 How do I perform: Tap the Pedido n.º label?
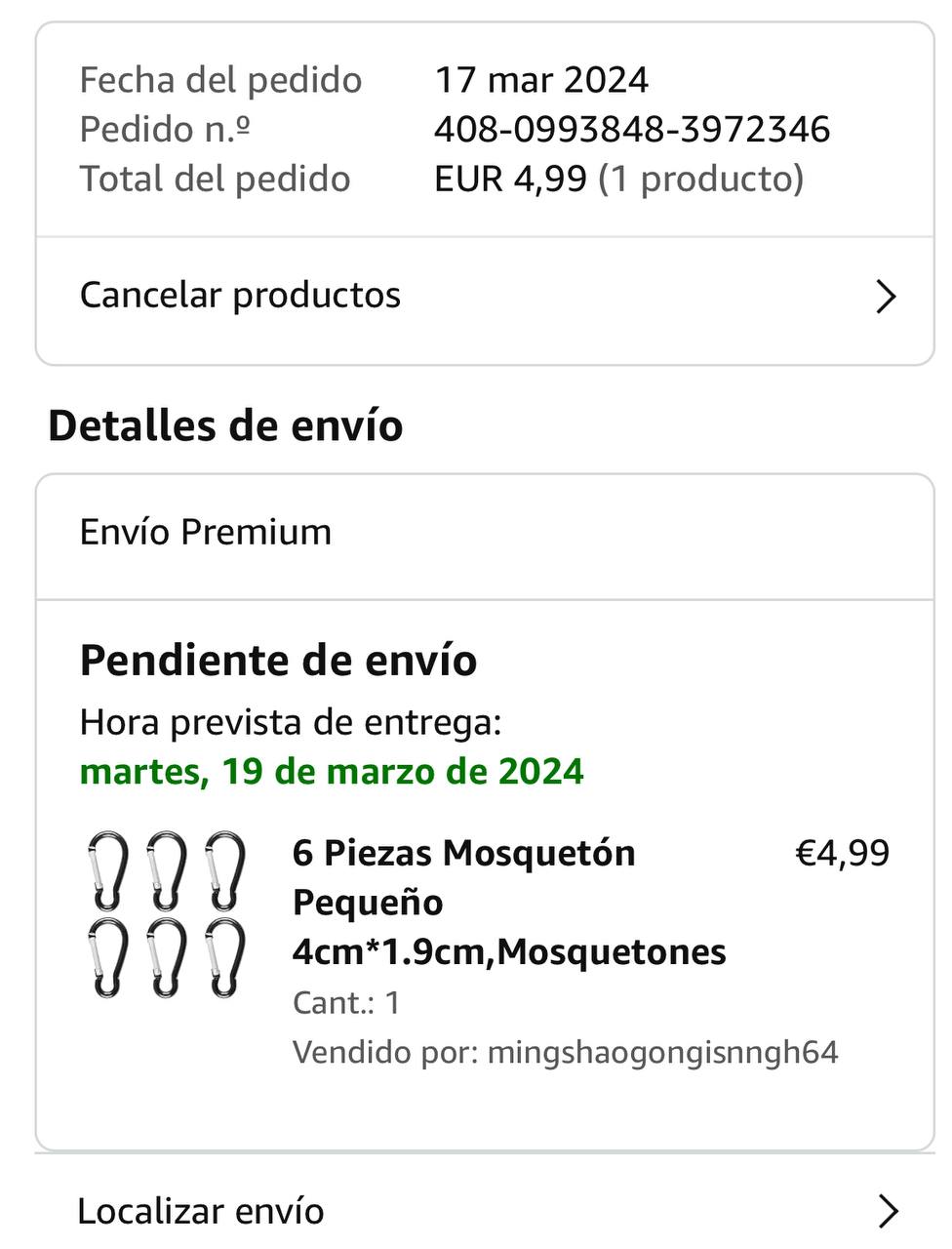[x=165, y=129]
